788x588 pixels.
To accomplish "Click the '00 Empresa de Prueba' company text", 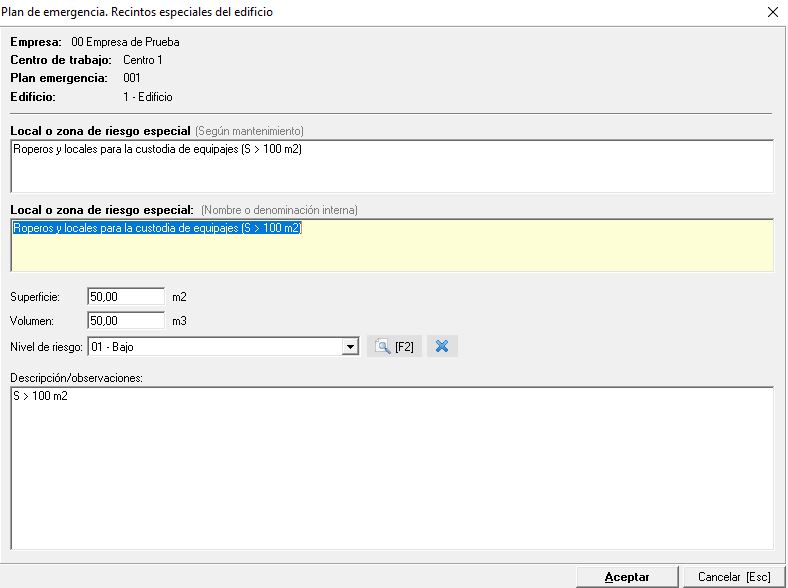I will coord(125,42).
